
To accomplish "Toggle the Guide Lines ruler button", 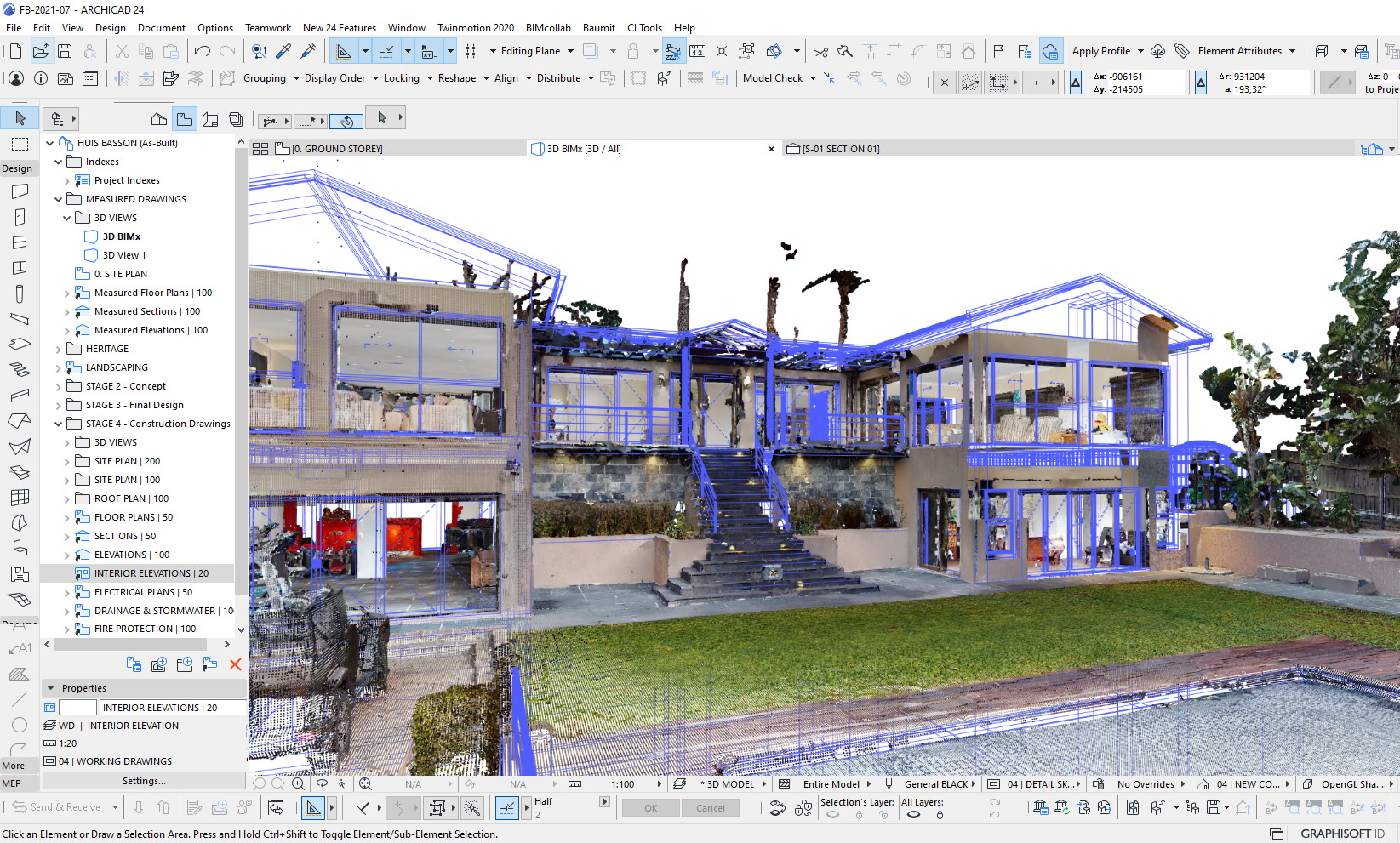I will tap(343, 51).
